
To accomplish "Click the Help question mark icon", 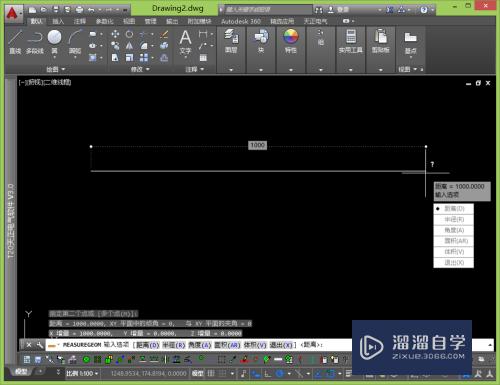I will point(424,10).
